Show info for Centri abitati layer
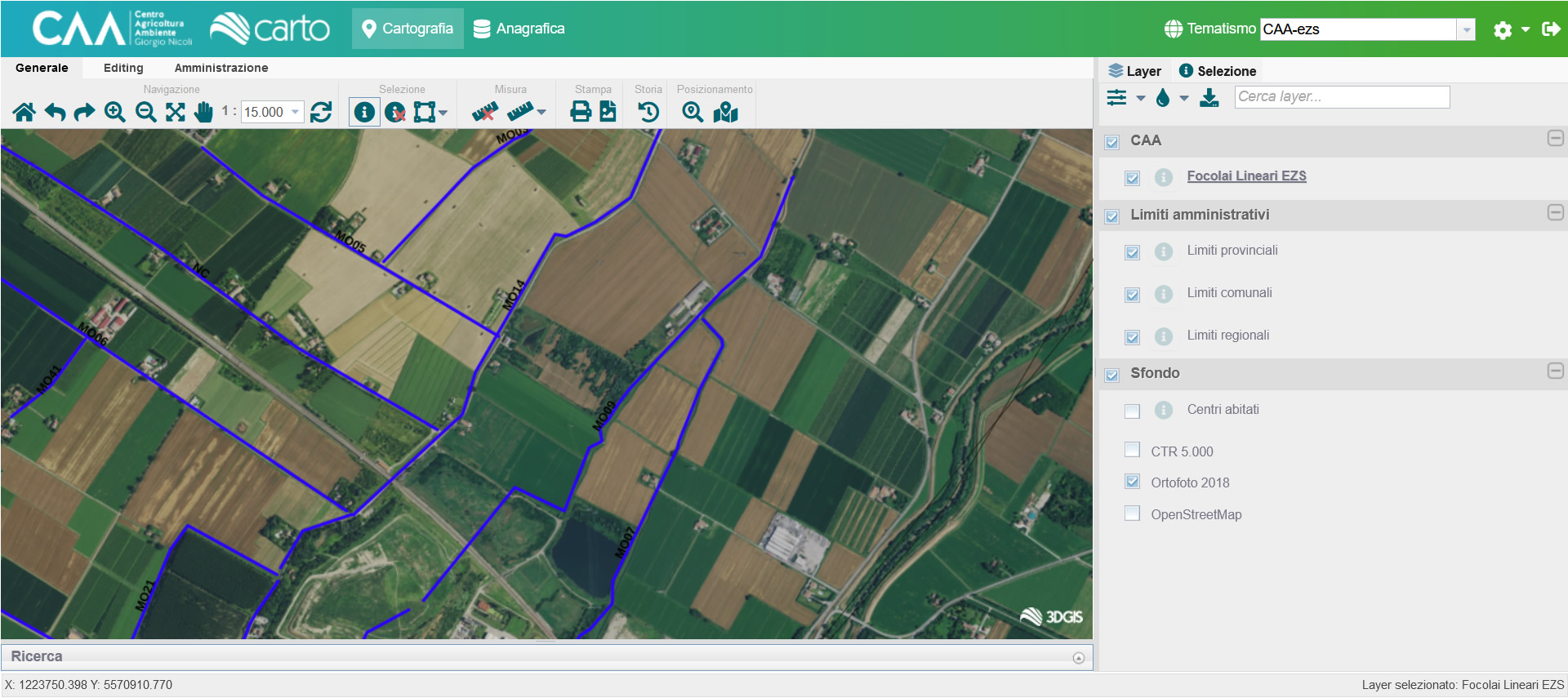1568x698 pixels. 1164,410
